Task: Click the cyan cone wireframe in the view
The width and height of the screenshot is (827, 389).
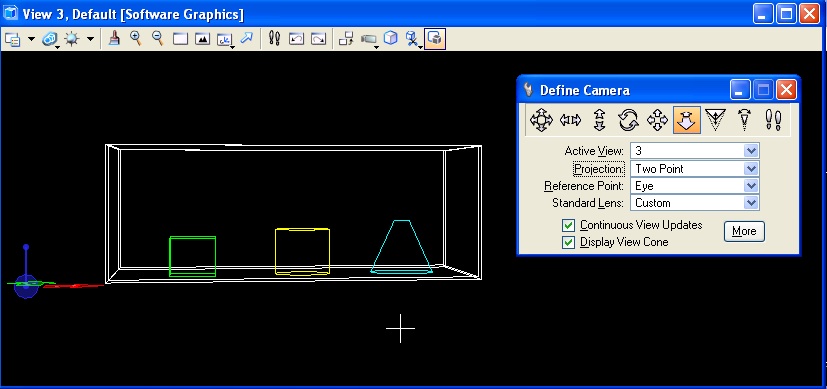Action: [401, 247]
